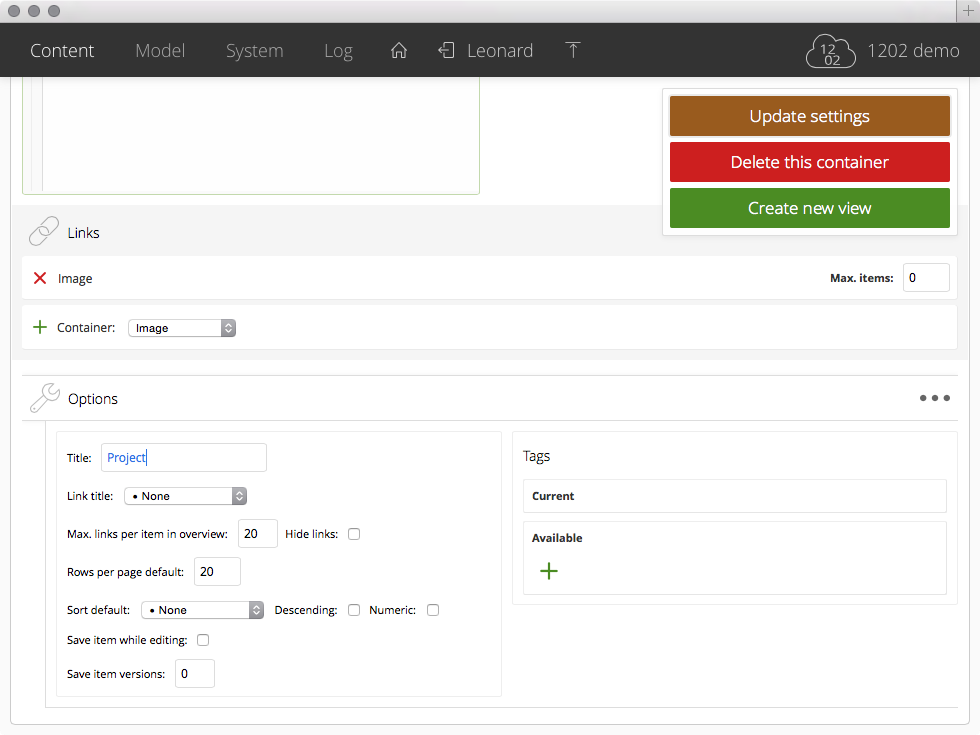The width and height of the screenshot is (980, 735).
Task: Check the Numeric sort checkbox
Action: [x=433, y=610]
